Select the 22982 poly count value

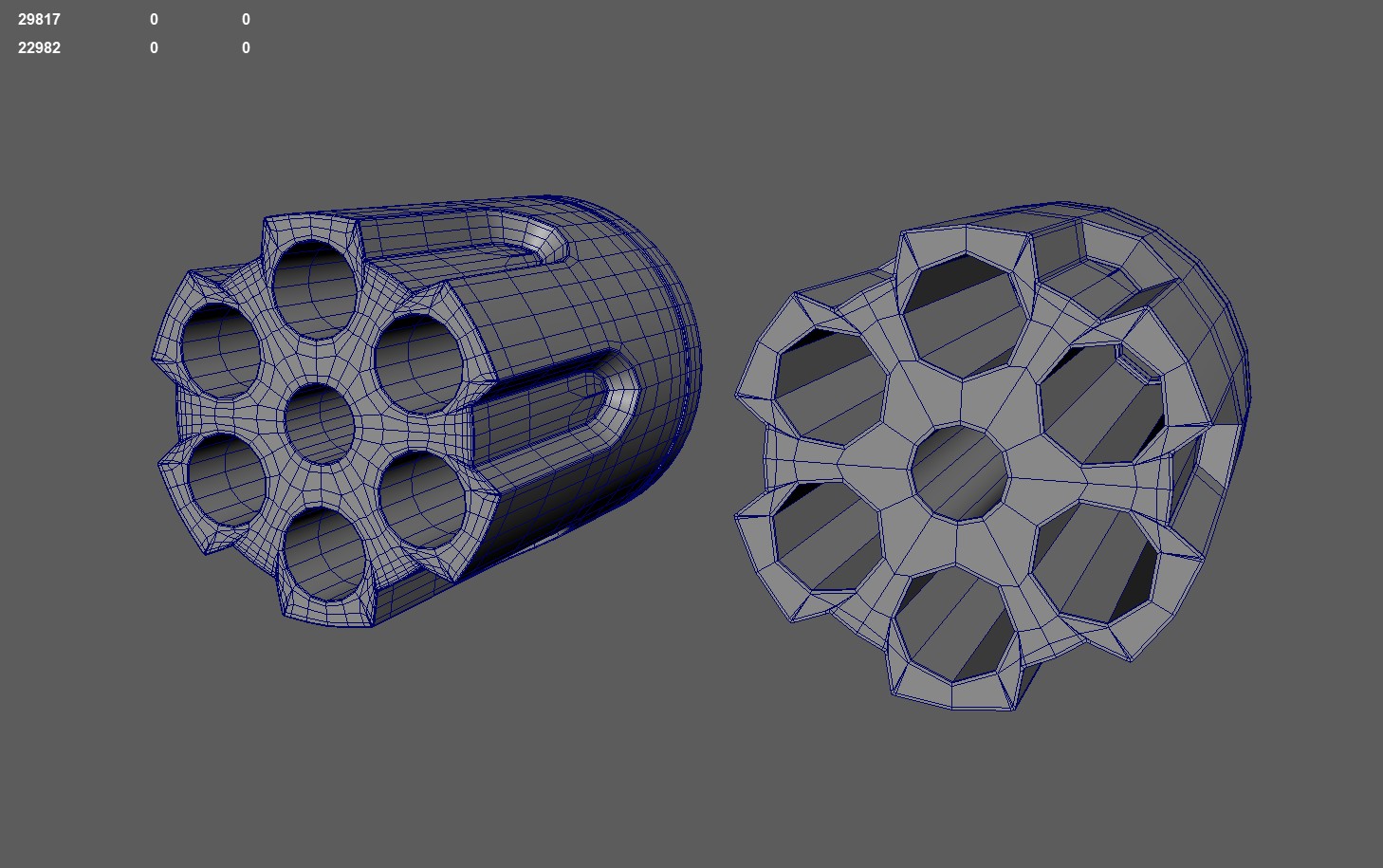39,47
